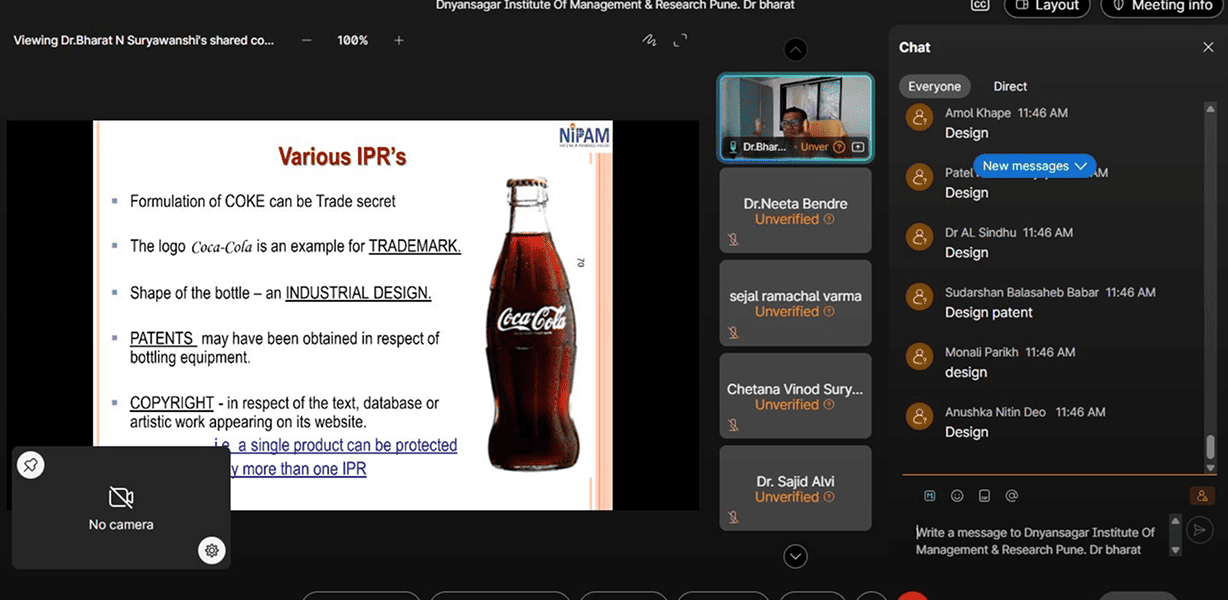Image resolution: width=1228 pixels, height=600 pixels.
Task: Click the No camera icon
Action: (121, 498)
